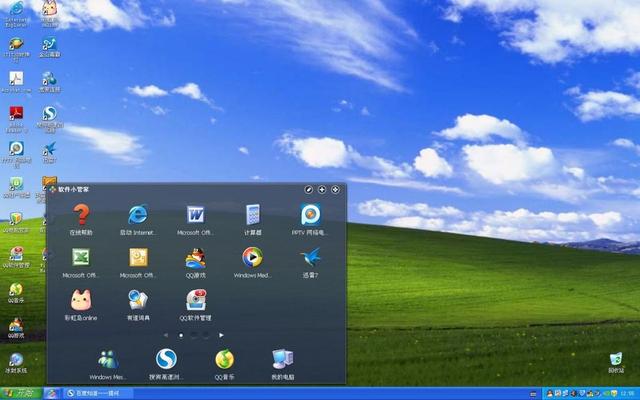Open the yellow Microsoft Office Outlook icon
The height and width of the screenshot is (400, 640).
(x=138, y=258)
